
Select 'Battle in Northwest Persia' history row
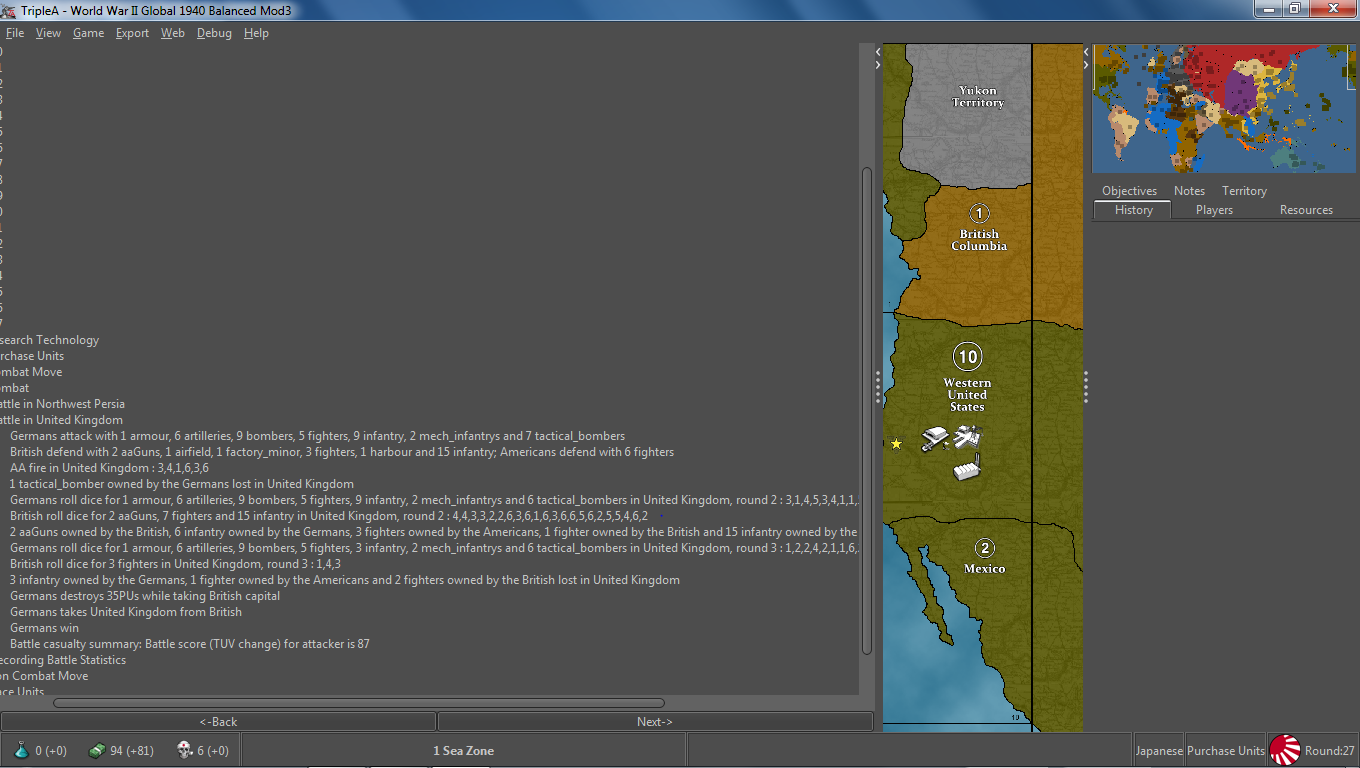coord(62,404)
